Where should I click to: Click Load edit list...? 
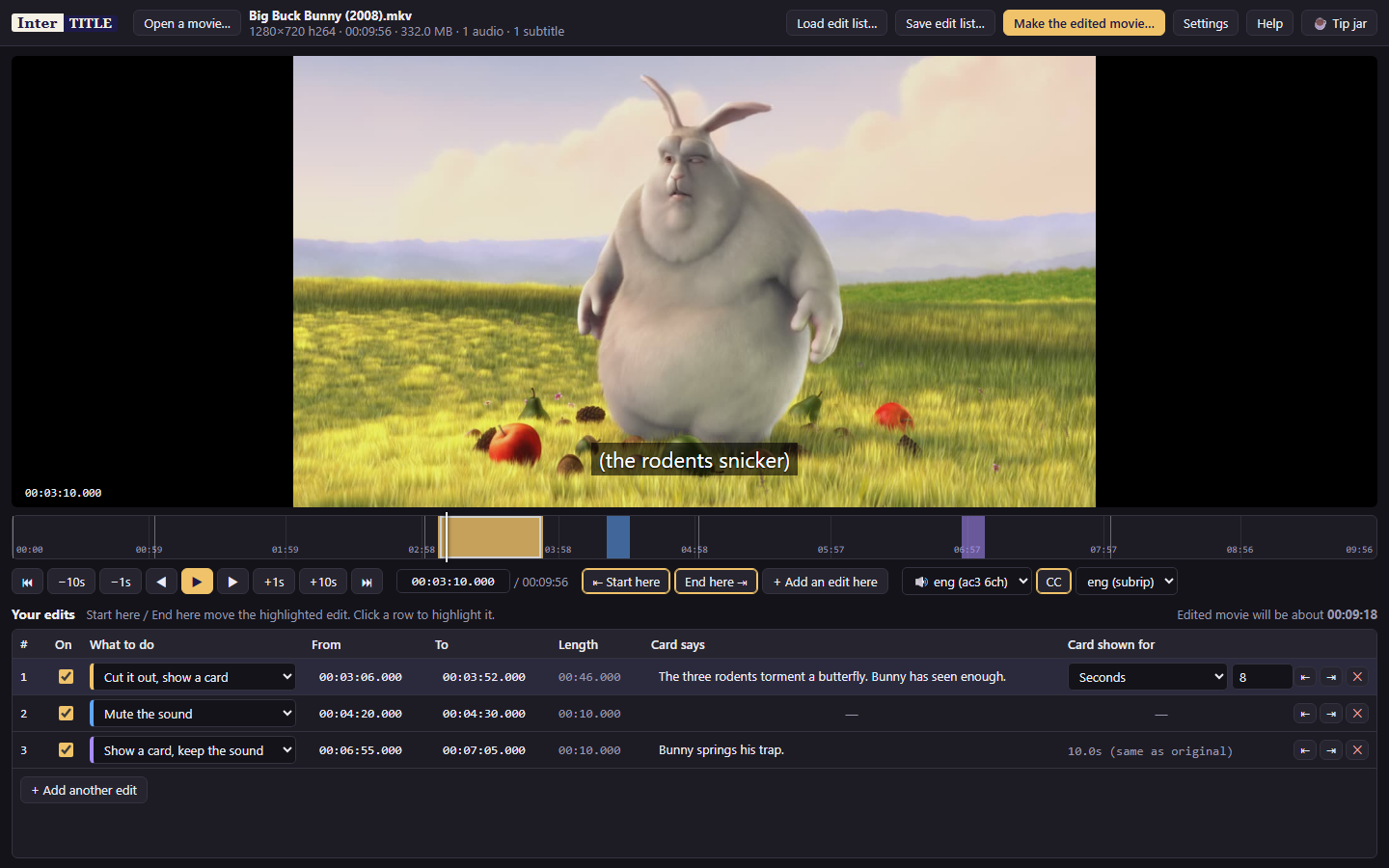pyautogui.click(x=837, y=23)
